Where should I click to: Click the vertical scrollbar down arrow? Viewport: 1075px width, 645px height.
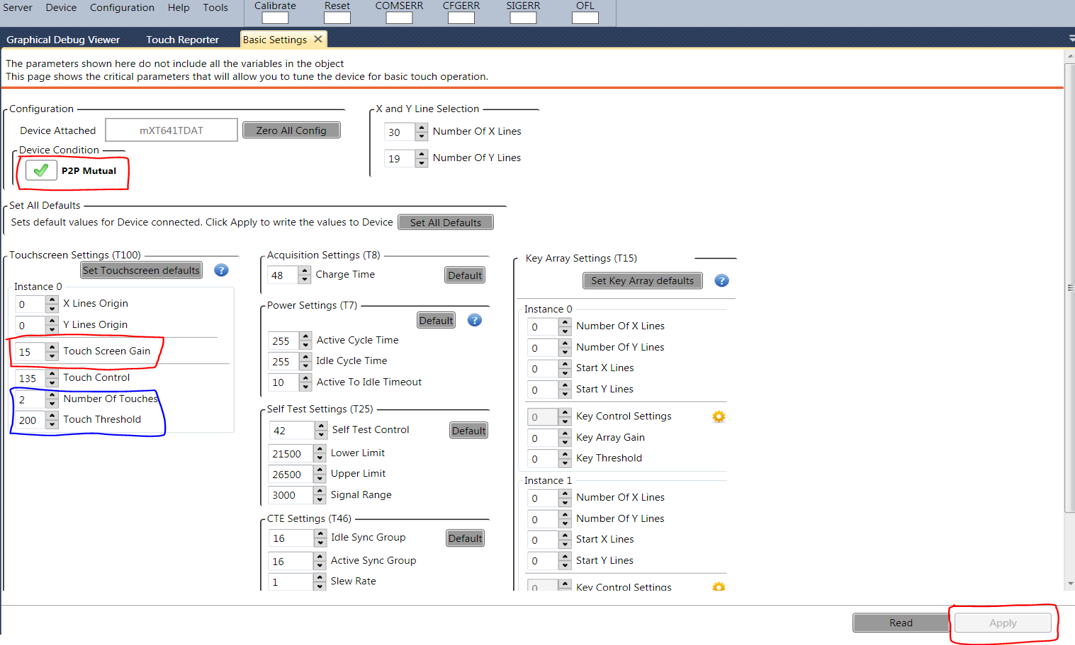point(1070,583)
